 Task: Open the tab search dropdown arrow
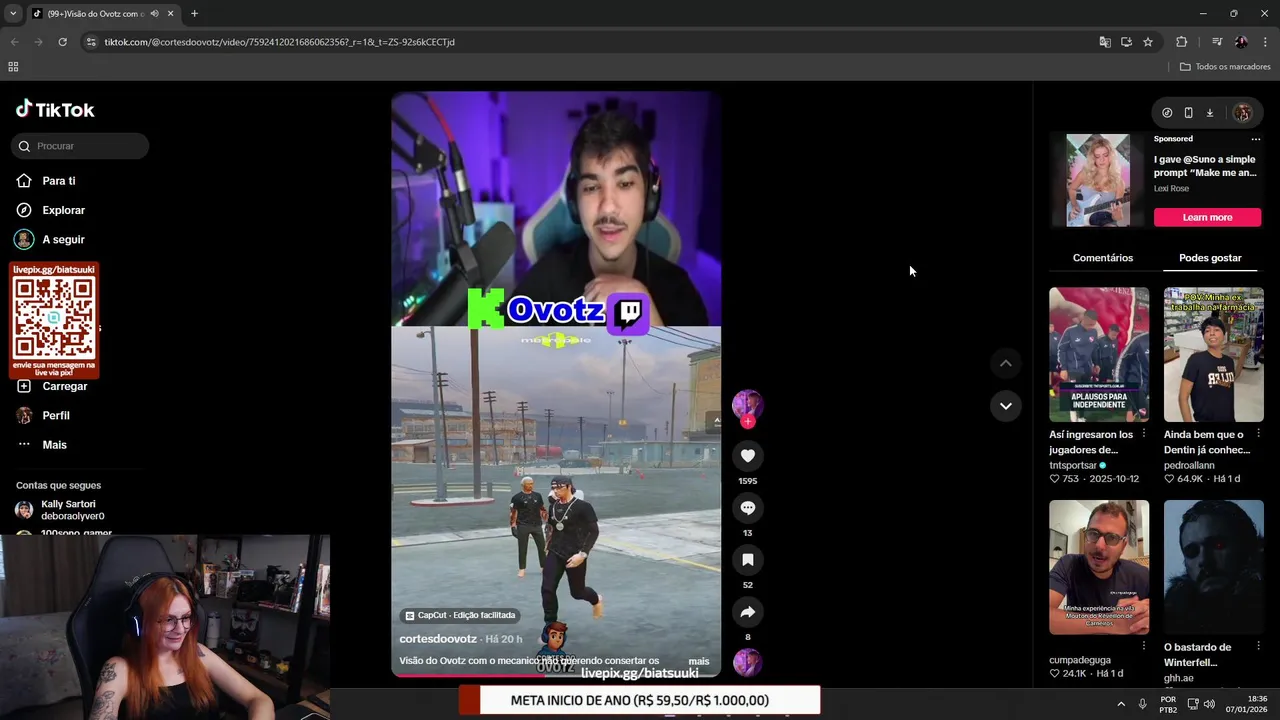13,14
